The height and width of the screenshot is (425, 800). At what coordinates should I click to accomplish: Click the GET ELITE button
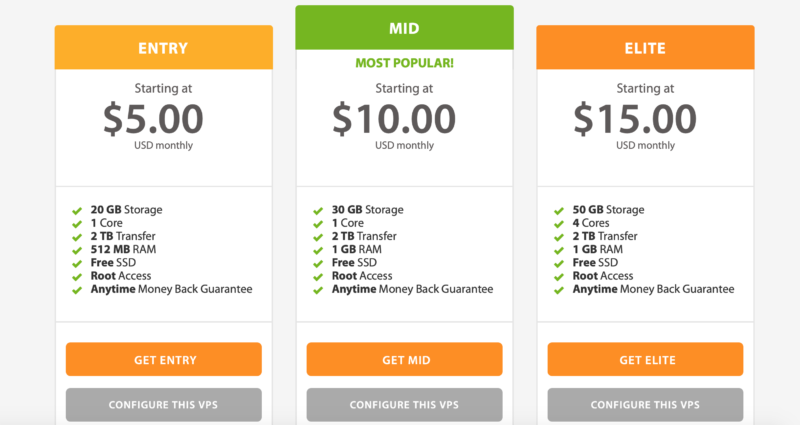click(x=645, y=359)
